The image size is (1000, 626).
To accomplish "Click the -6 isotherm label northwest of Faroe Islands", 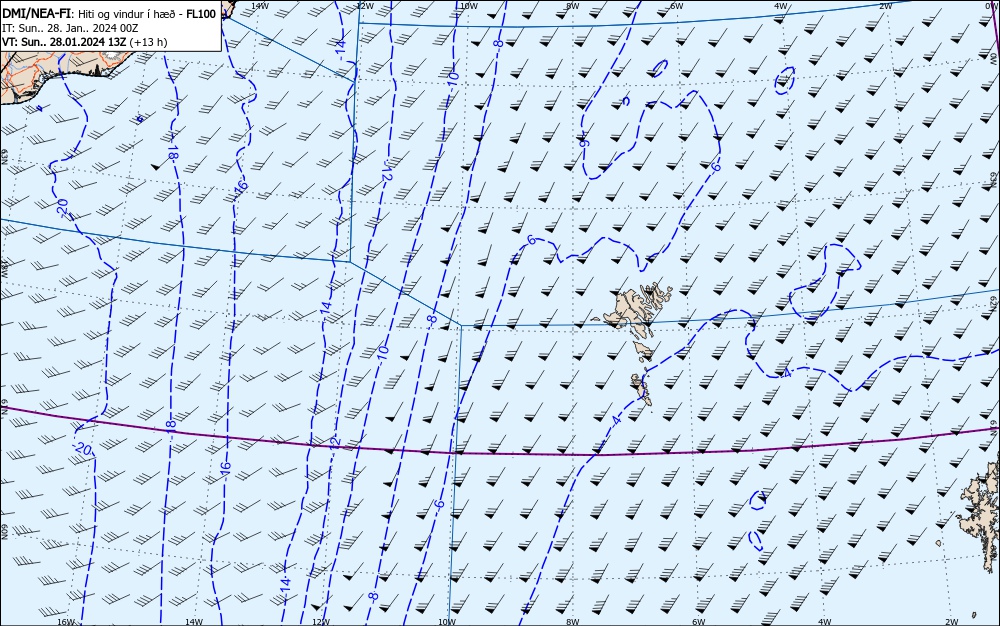I will (531, 240).
